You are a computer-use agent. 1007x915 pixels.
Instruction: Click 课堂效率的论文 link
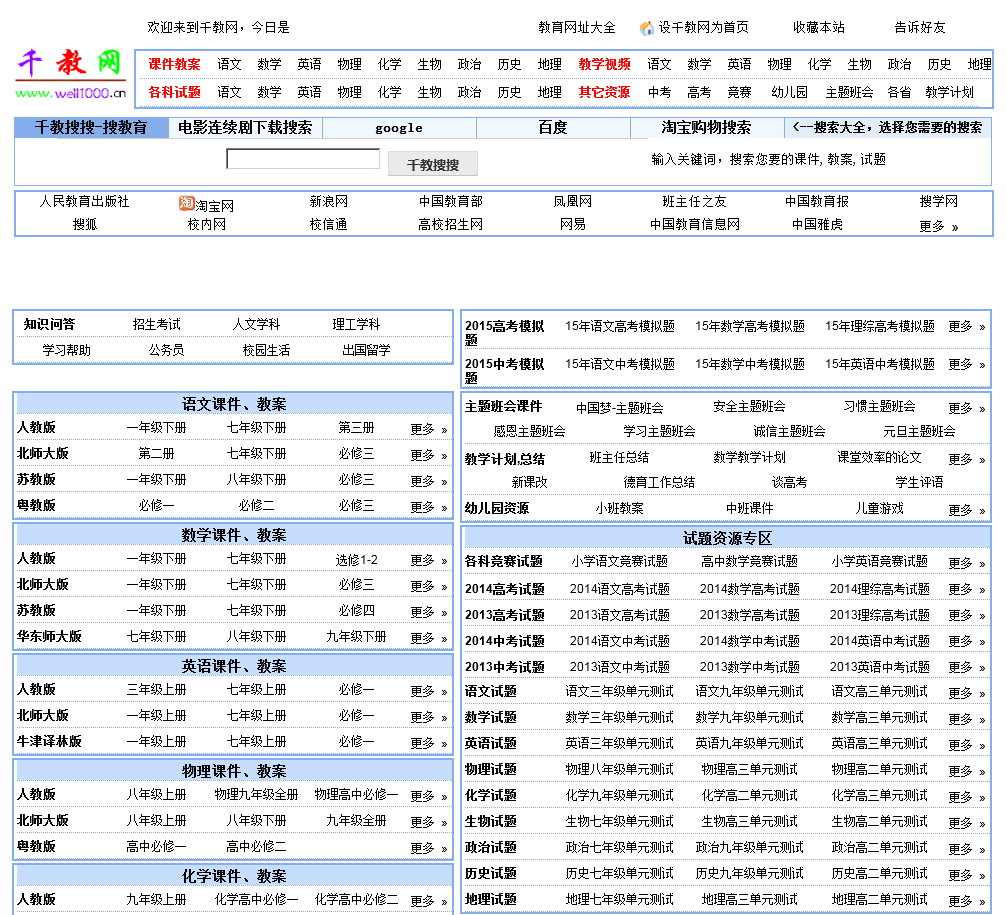pyautogui.click(x=880, y=457)
